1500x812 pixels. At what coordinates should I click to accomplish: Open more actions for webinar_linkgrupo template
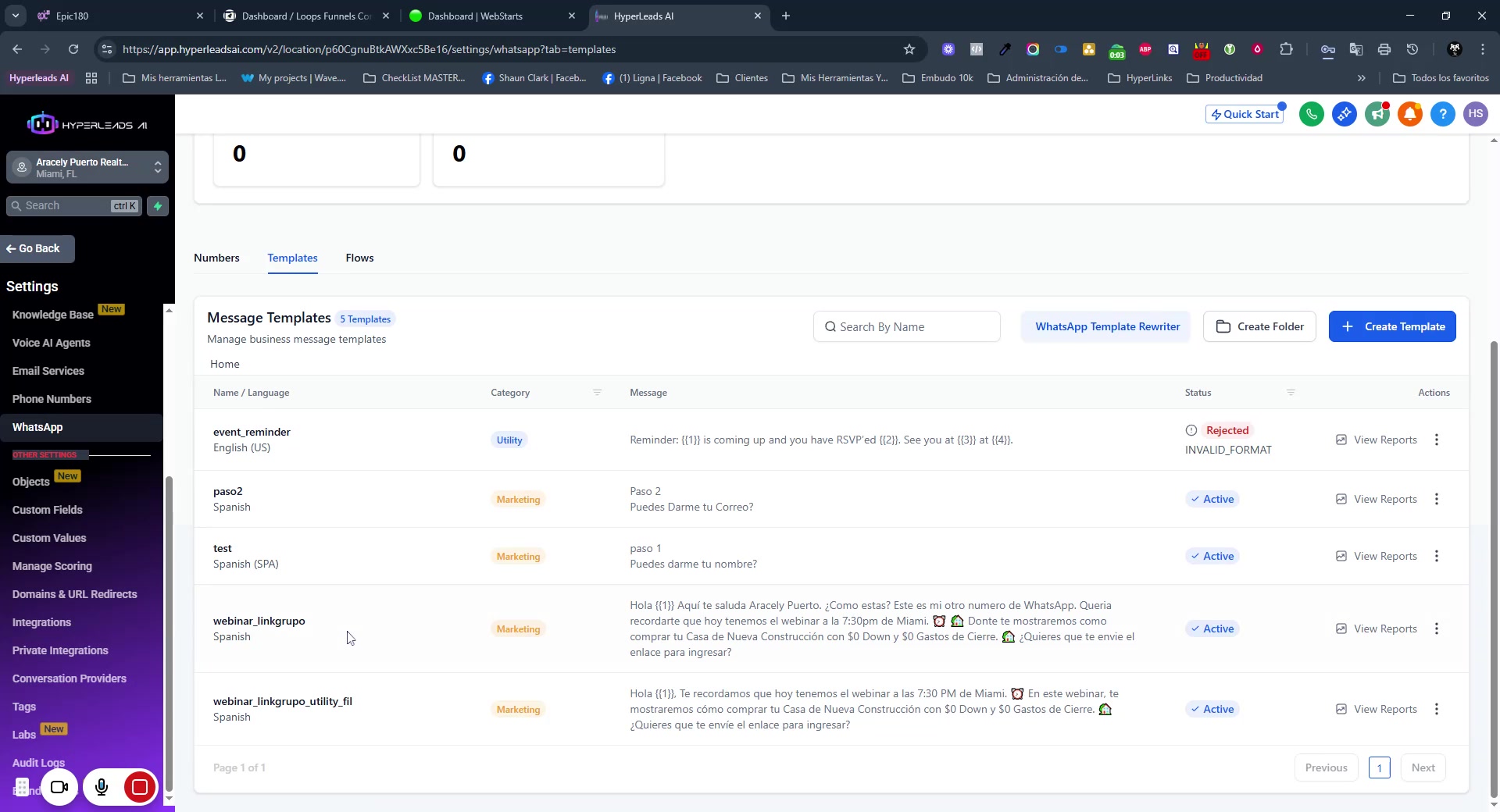tap(1436, 629)
